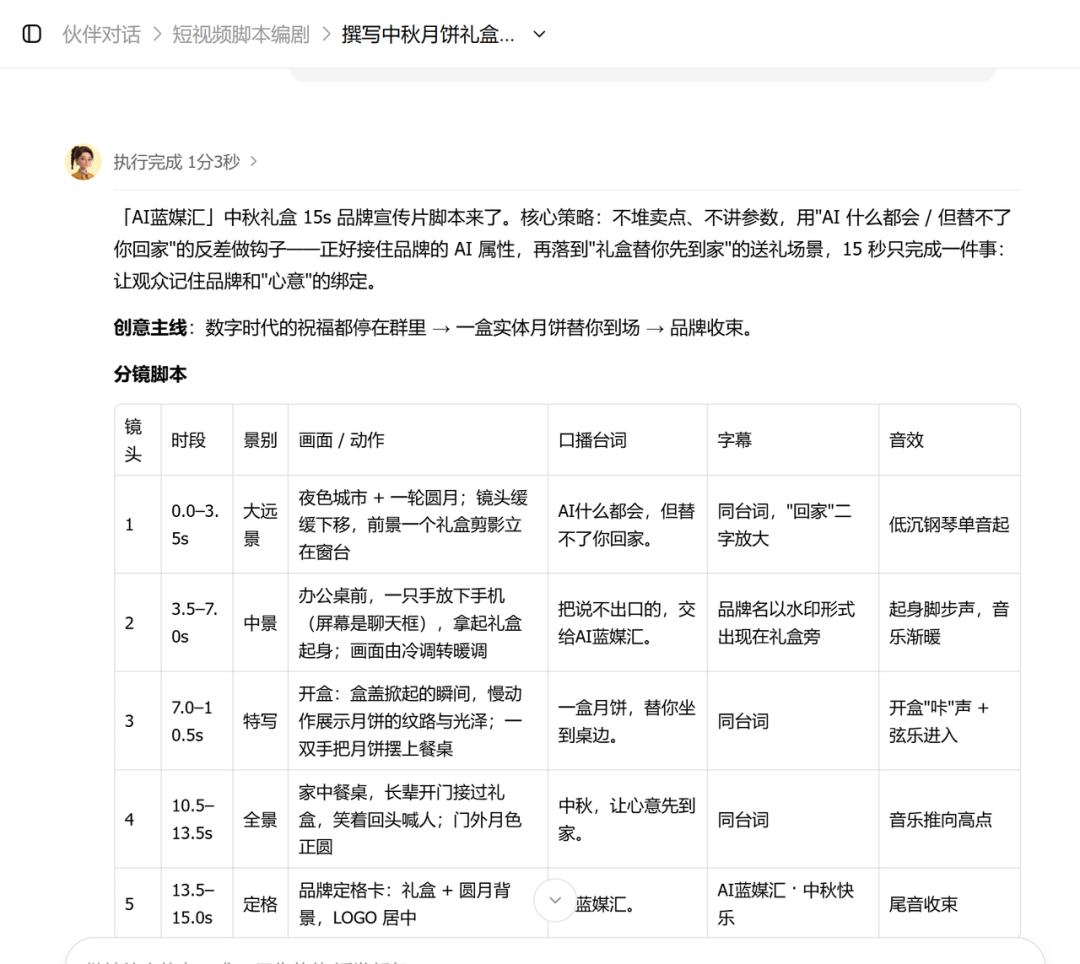This screenshot has width=1080, height=964.
Task: Click the conversation title 撰写中秋月饼礼盒
Action: pyautogui.click(x=428, y=34)
